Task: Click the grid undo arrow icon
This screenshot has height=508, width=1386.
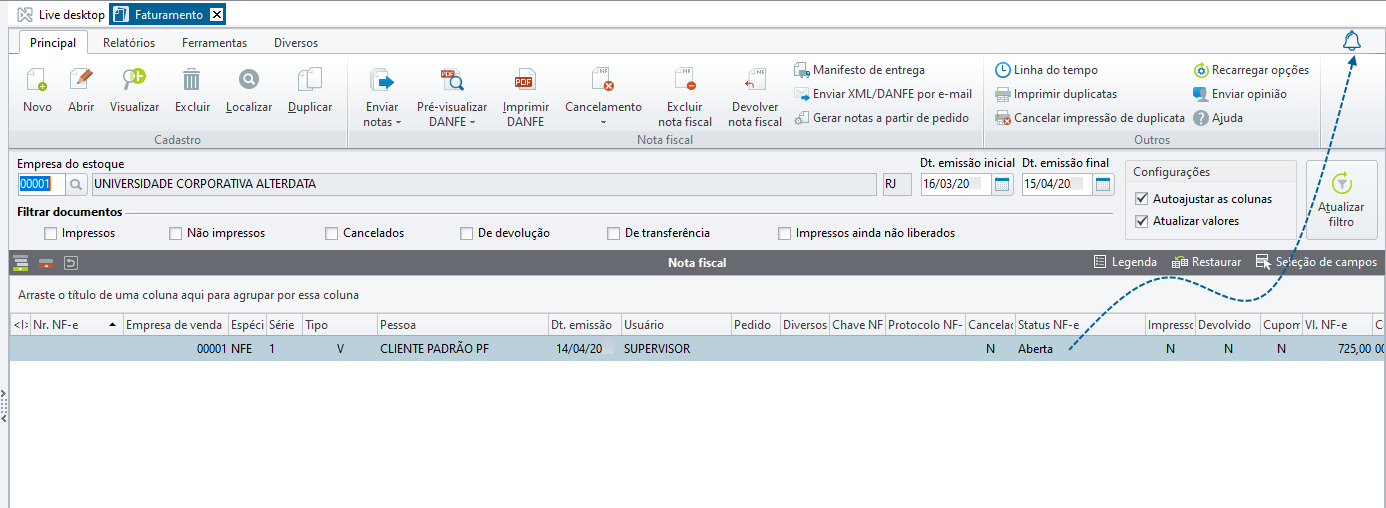Action: (x=71, y=263)
